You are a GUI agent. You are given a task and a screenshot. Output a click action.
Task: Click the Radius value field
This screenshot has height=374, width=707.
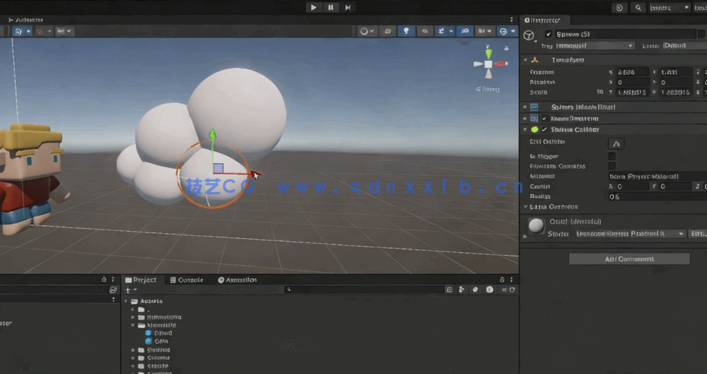657,196
